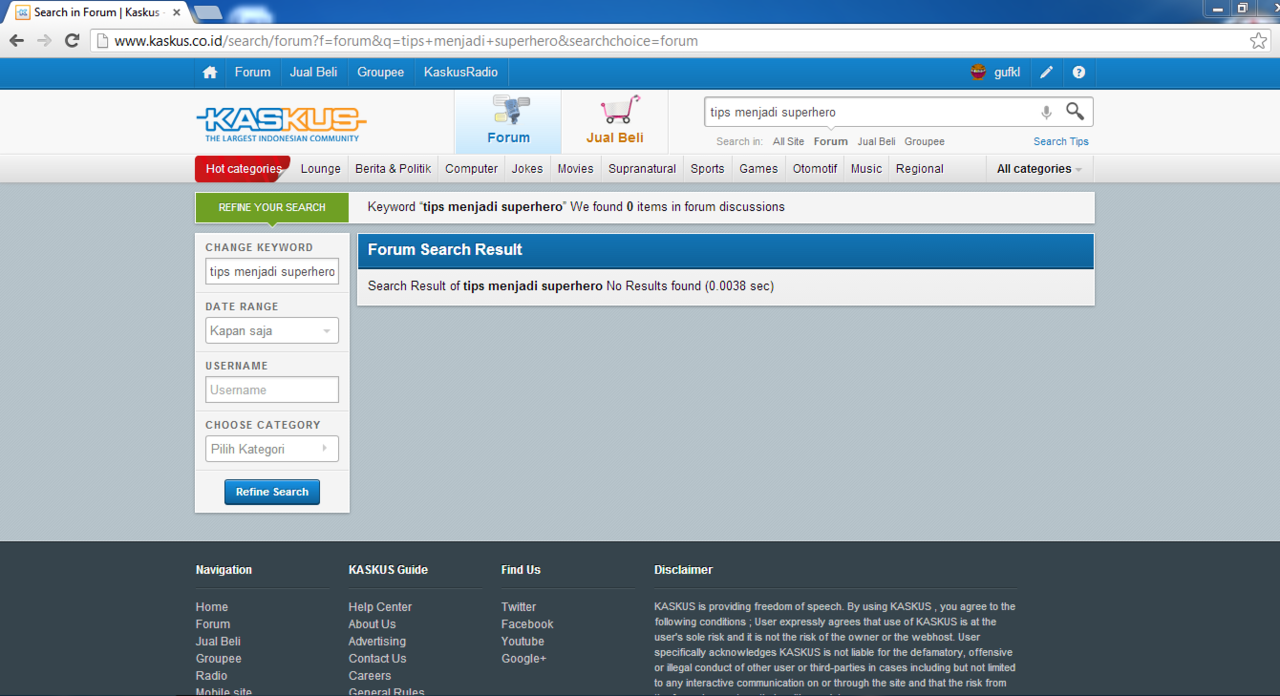
Task: Open the Facebook link in Find Us
Action: [x=527, y=624]
